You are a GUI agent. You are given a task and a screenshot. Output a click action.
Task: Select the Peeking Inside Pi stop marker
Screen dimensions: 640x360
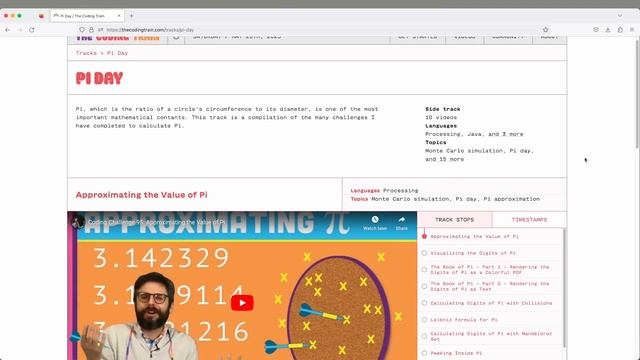[424, 353]
